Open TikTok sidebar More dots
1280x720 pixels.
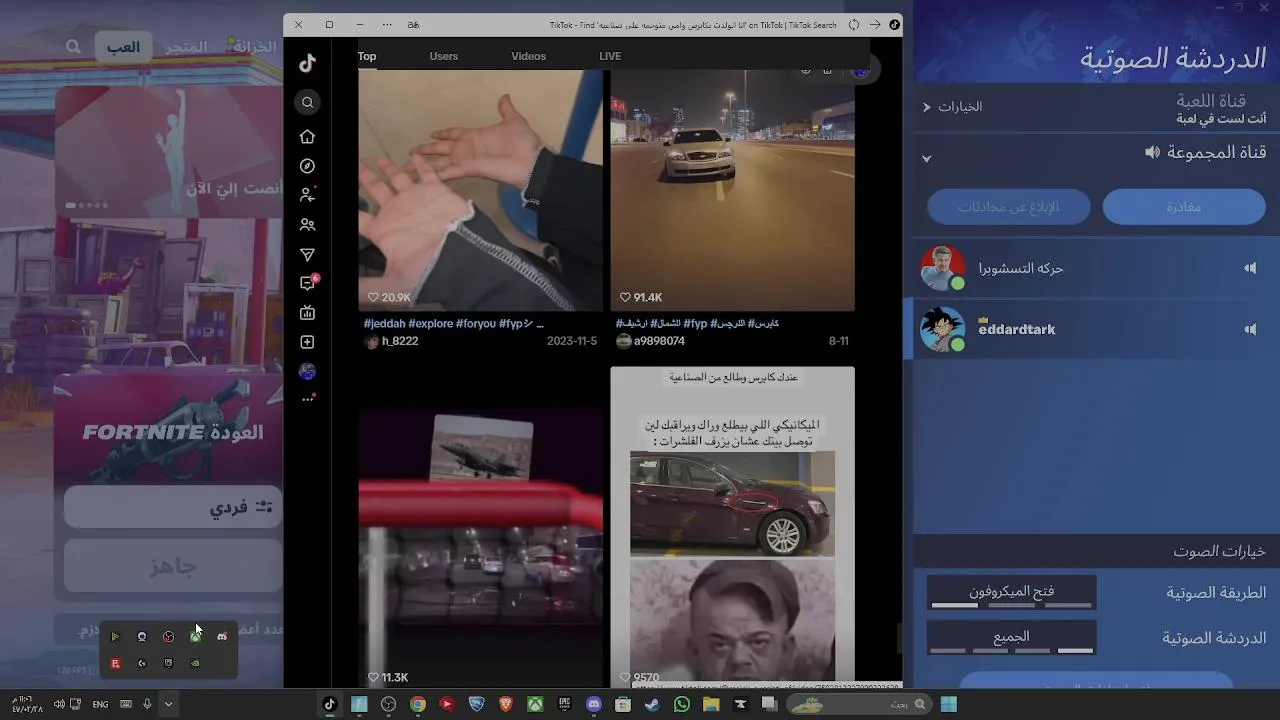[308, 399]
